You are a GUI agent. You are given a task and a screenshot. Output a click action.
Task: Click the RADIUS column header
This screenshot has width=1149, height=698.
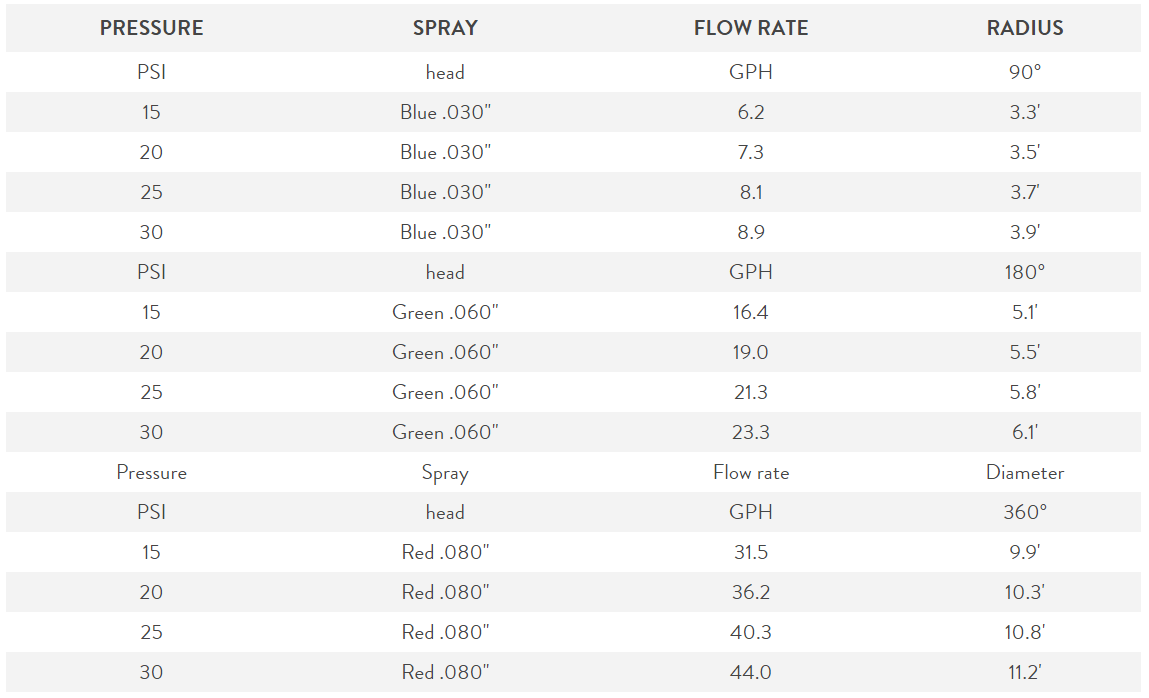tap(1024, 28)
